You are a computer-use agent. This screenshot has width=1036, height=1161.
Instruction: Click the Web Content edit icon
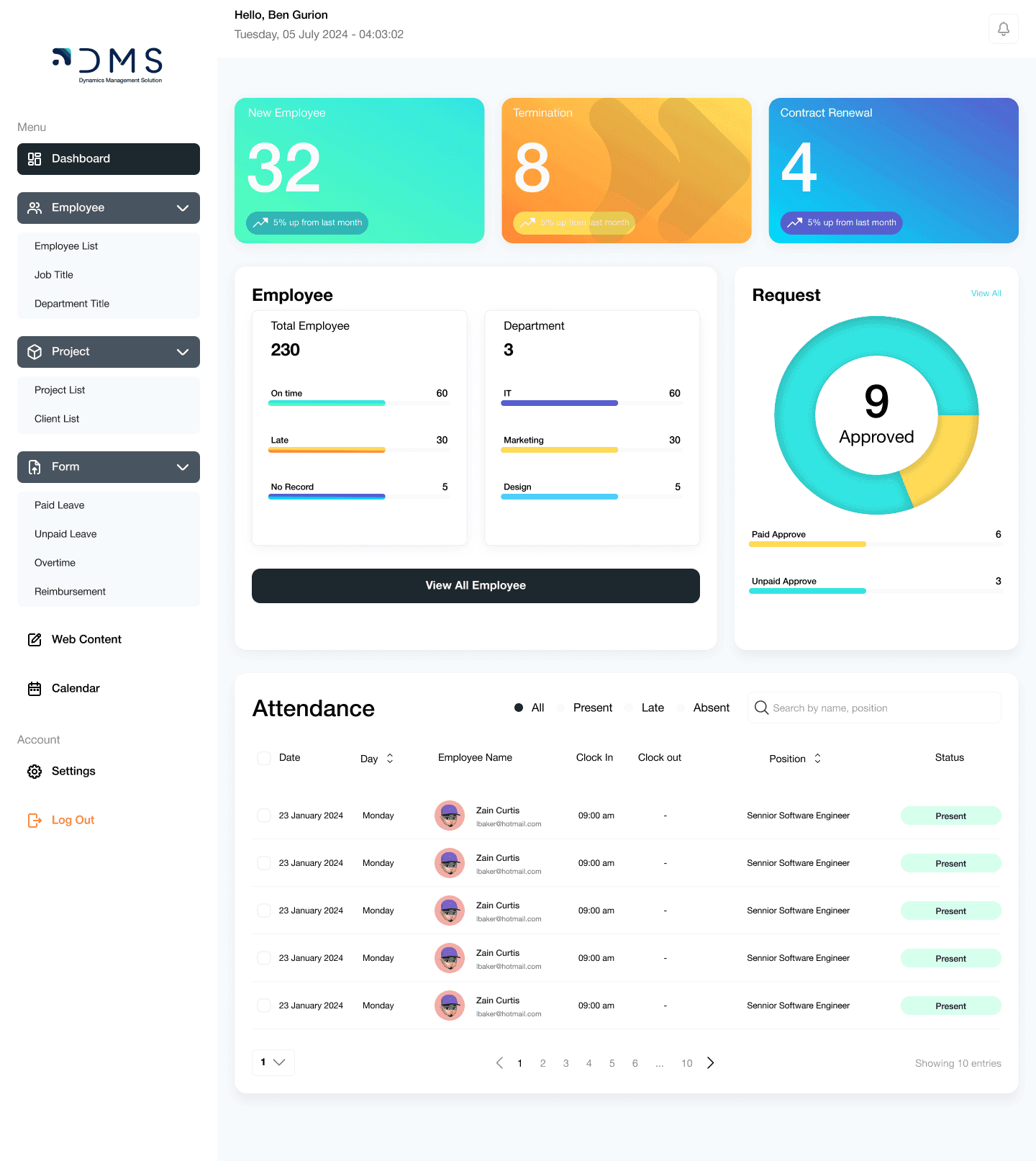click(35, 640)
